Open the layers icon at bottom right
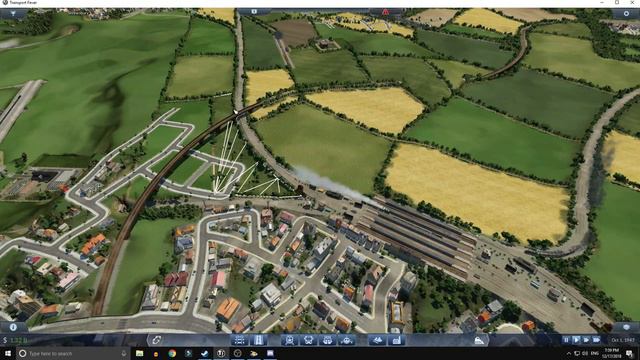This screenshot has height=360, width=640. click(x=626, y=327)
